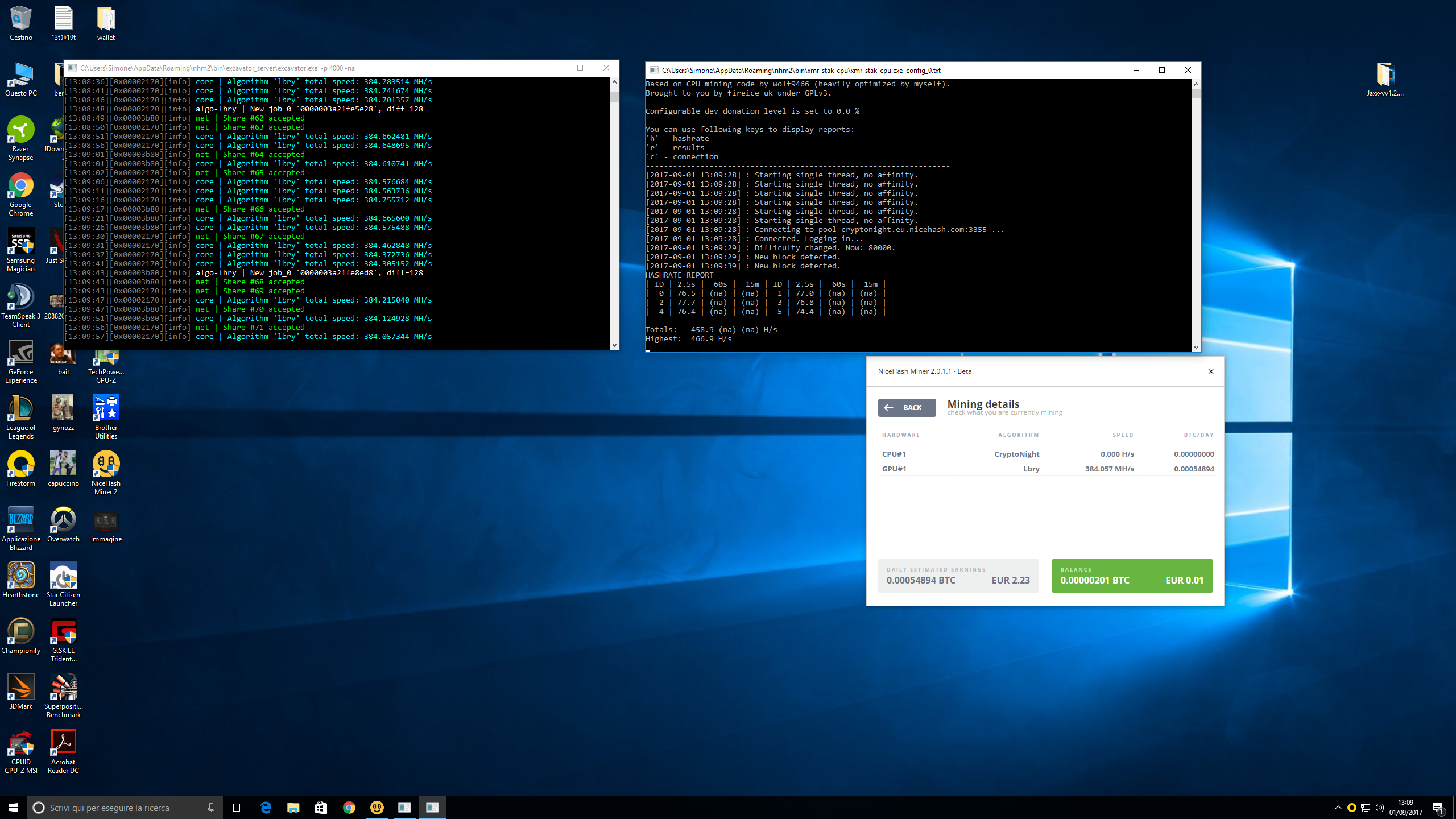The height and width of the screenshot is (819, 1456).
Task: Open the volume control from system tray
Action: point(1378,807)
